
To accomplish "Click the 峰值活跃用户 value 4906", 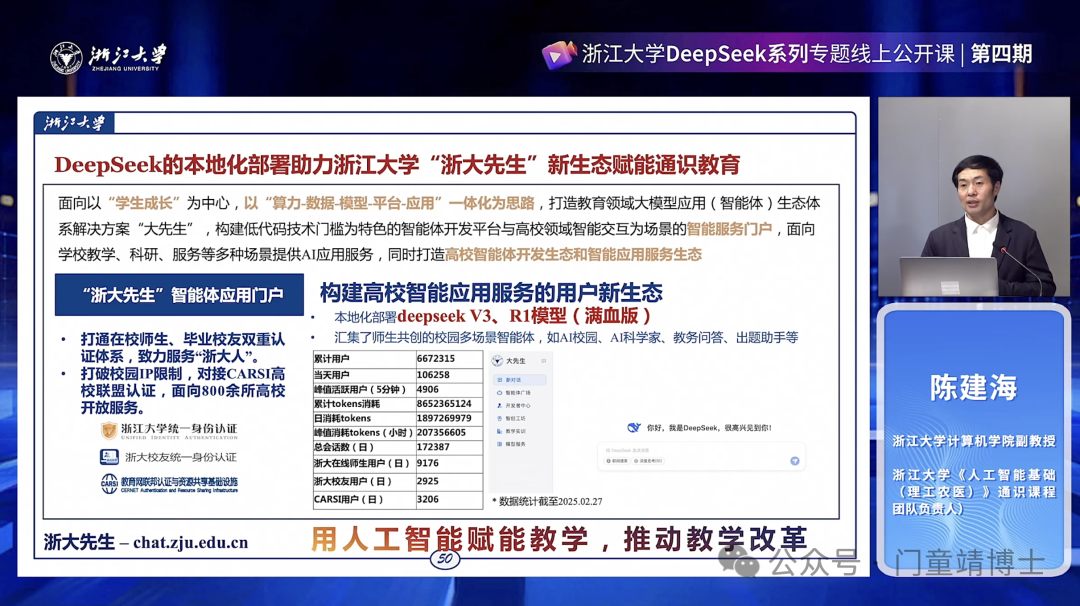I will (428, 389).
